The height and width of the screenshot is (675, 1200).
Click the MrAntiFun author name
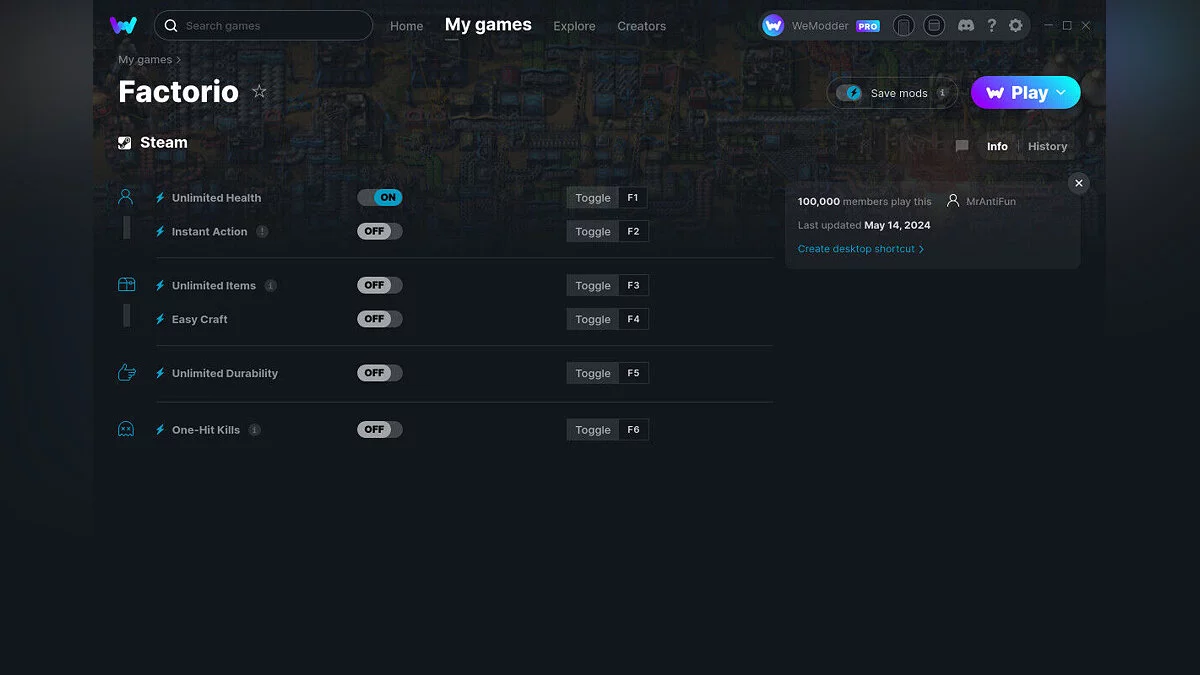point(991,201)
